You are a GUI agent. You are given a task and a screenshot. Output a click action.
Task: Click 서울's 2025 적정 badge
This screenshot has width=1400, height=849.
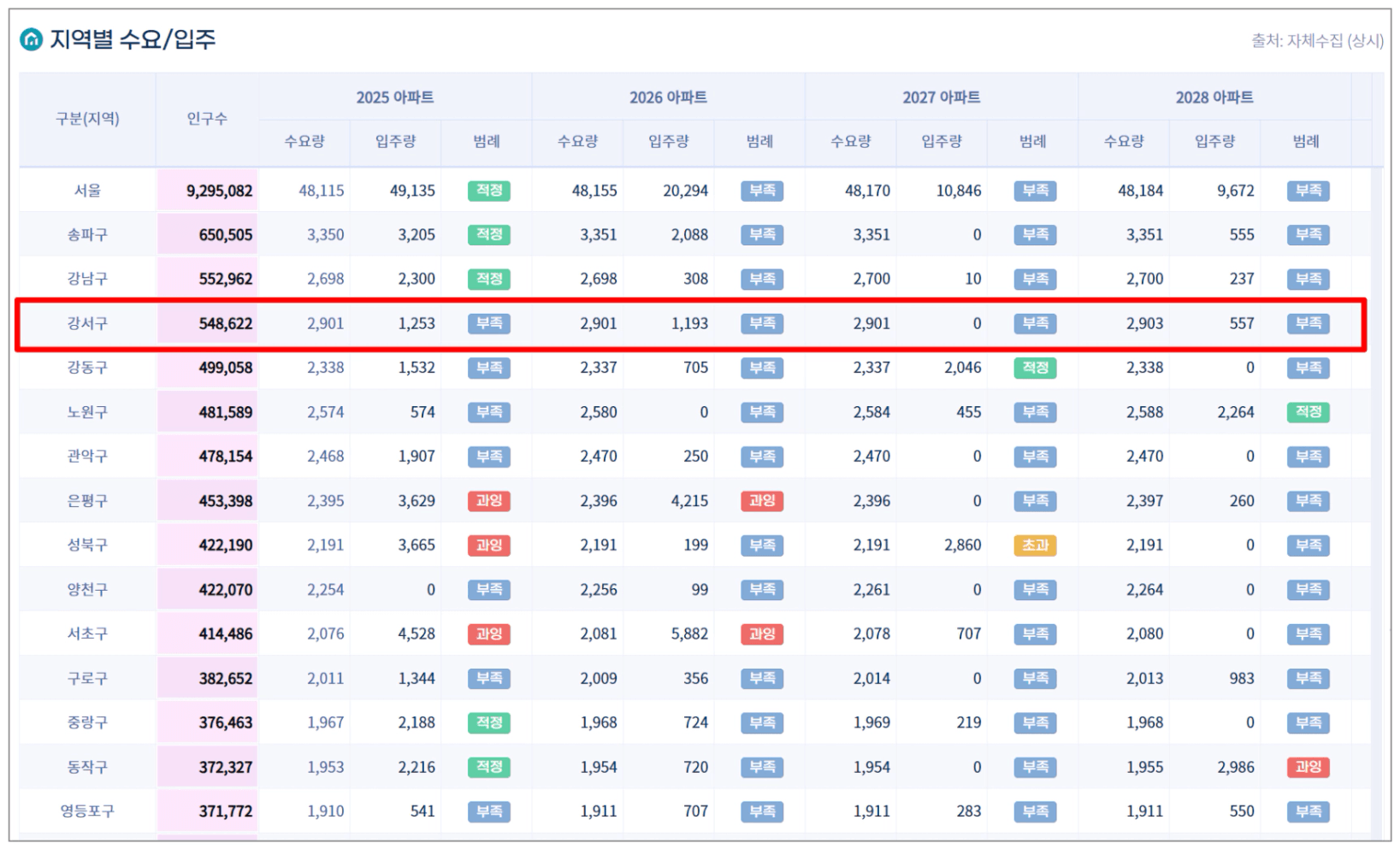point(489,191)
